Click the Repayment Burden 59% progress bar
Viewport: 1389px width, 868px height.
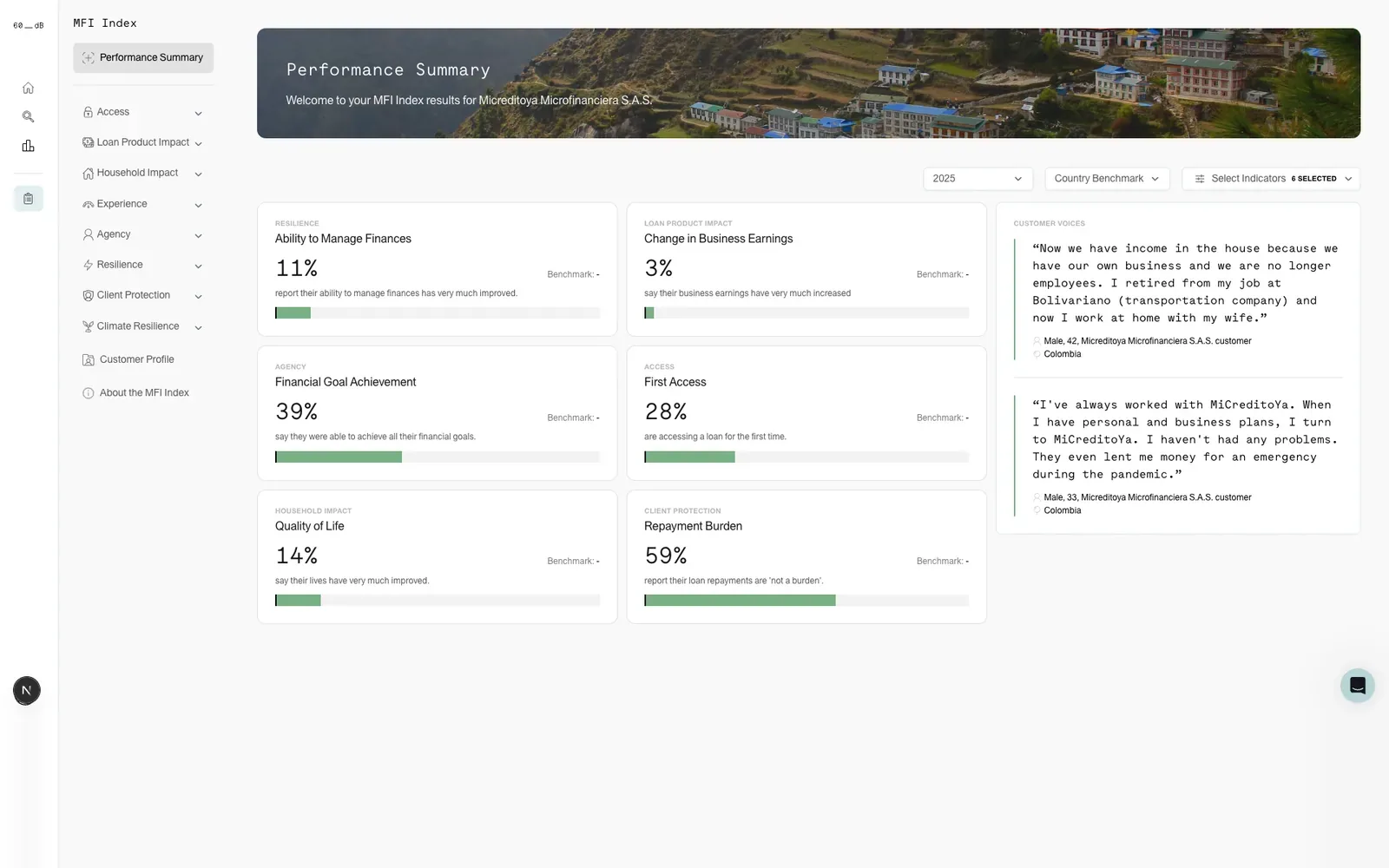coord(806,601)
